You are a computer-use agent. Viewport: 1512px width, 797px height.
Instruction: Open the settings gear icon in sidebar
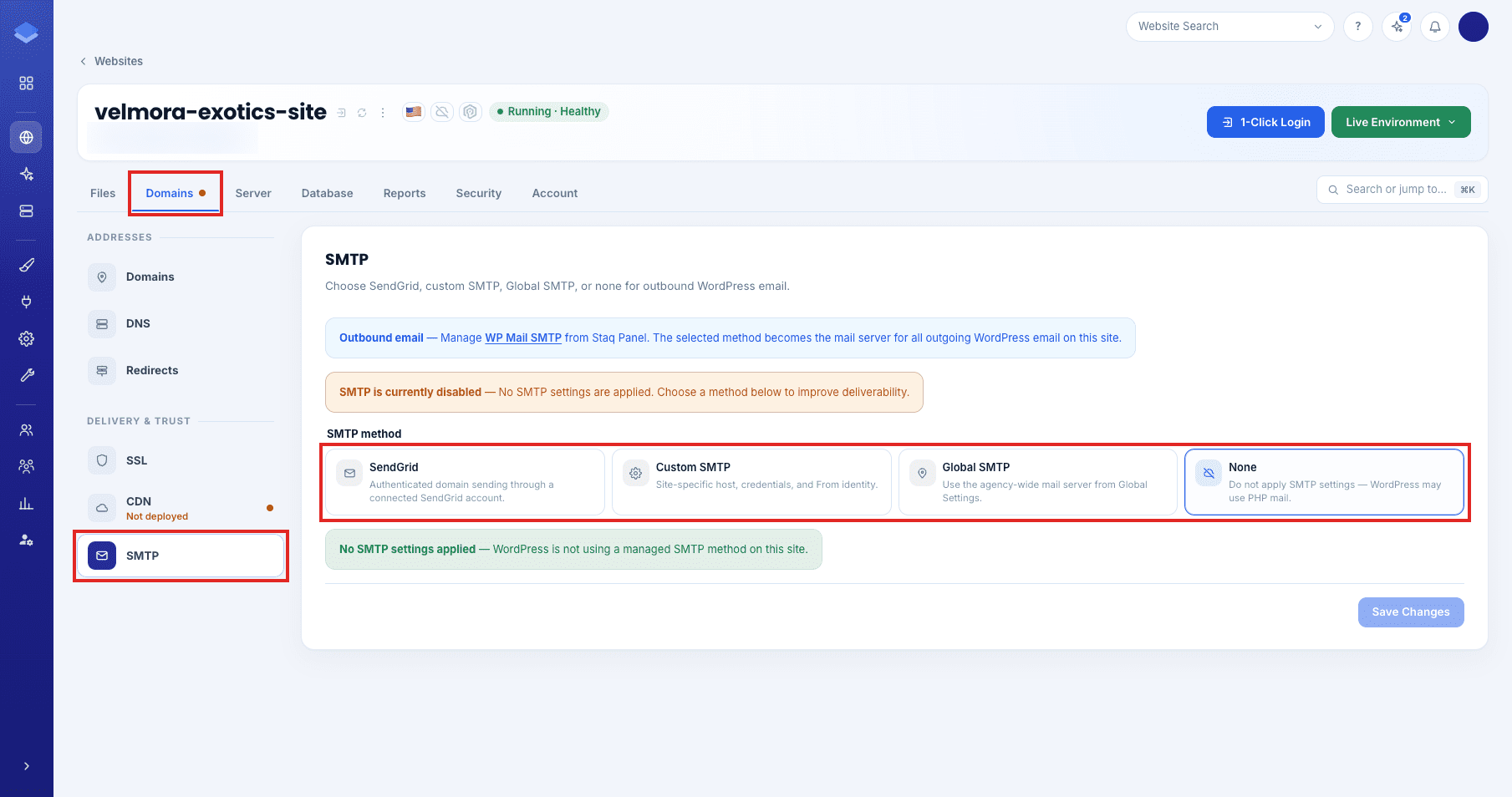27,338
